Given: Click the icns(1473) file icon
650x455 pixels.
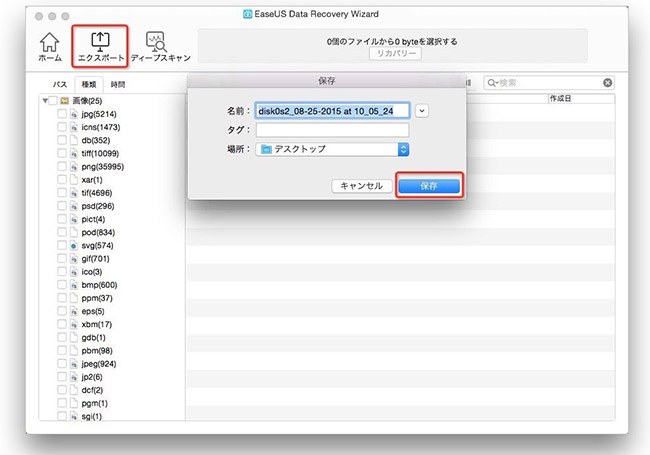Looking at the screenshot, I should pyautogui.click(x=74, y=127).
